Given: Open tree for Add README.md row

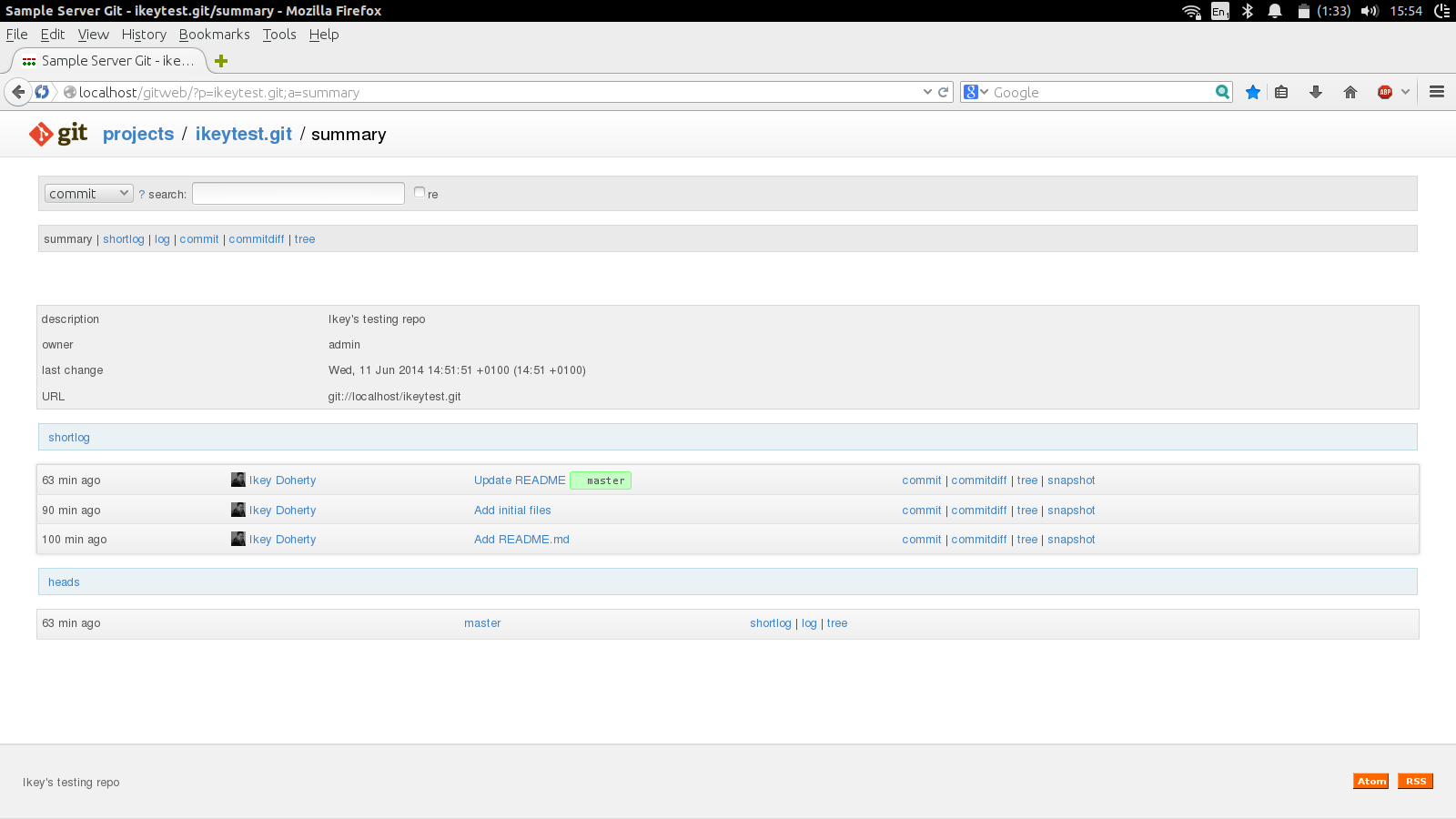Looking at the screenshot, I should tap(1027, 540).
